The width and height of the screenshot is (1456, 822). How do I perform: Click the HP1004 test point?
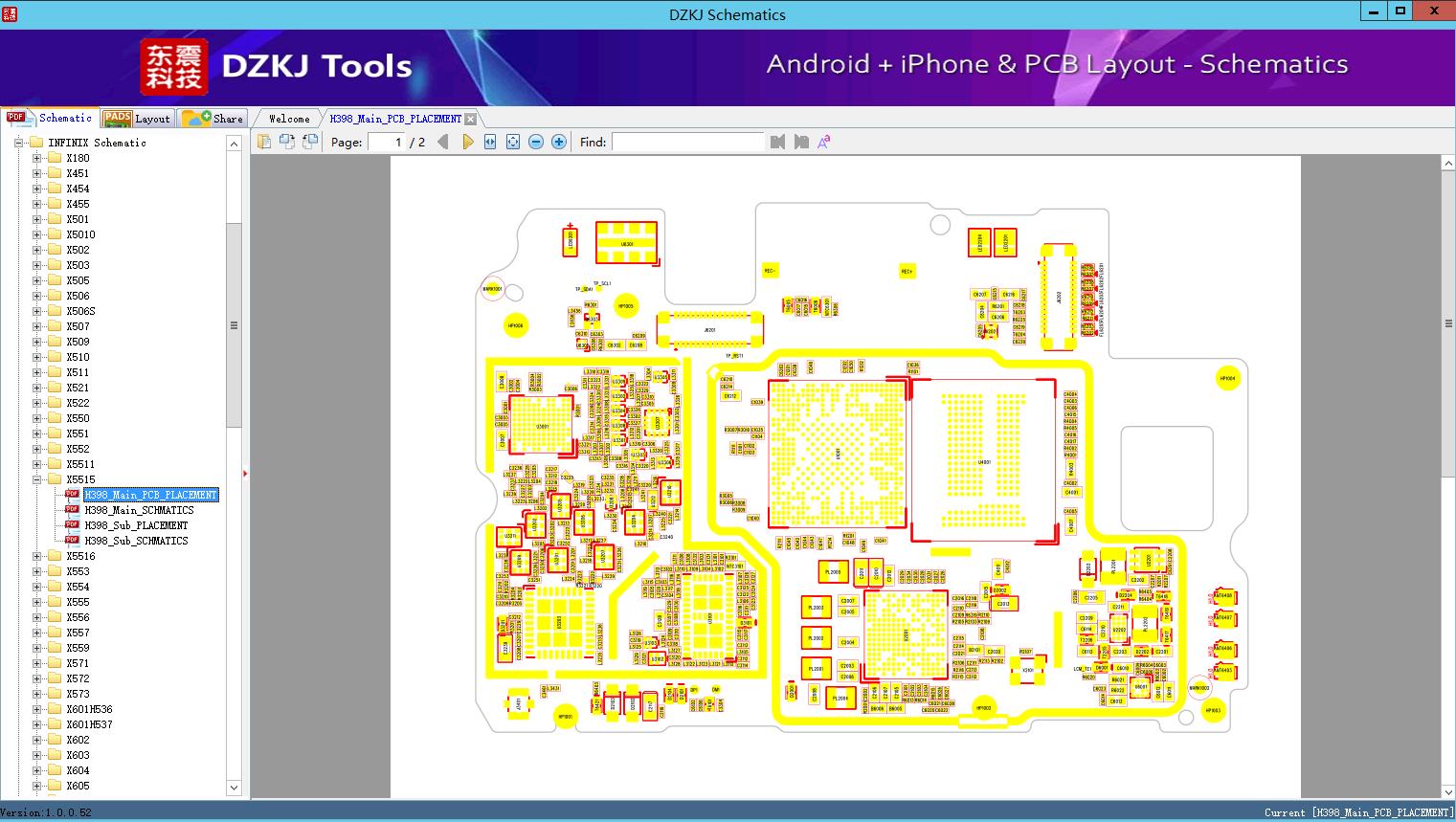(1227, 379)
